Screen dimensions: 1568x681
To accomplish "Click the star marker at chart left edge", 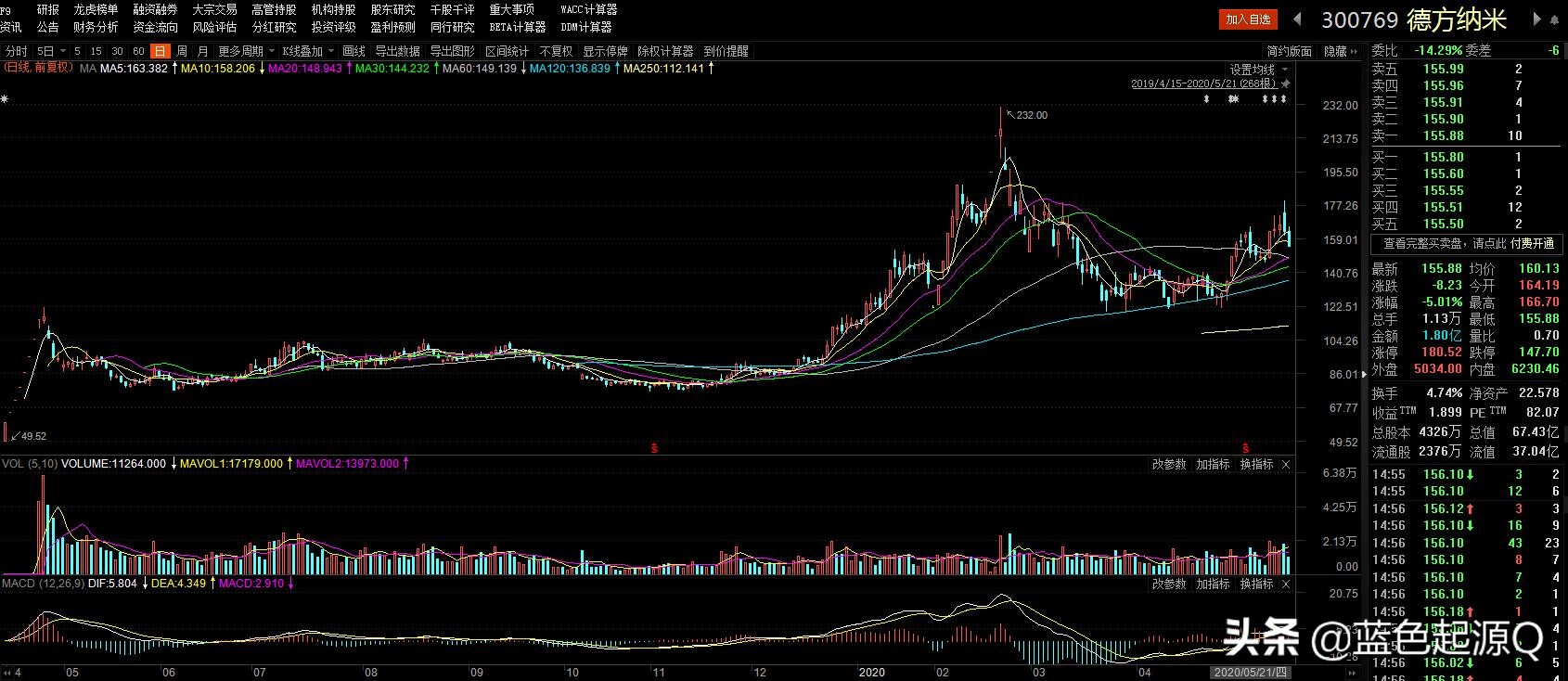I will pyautogui.click(x=4, y=99).
